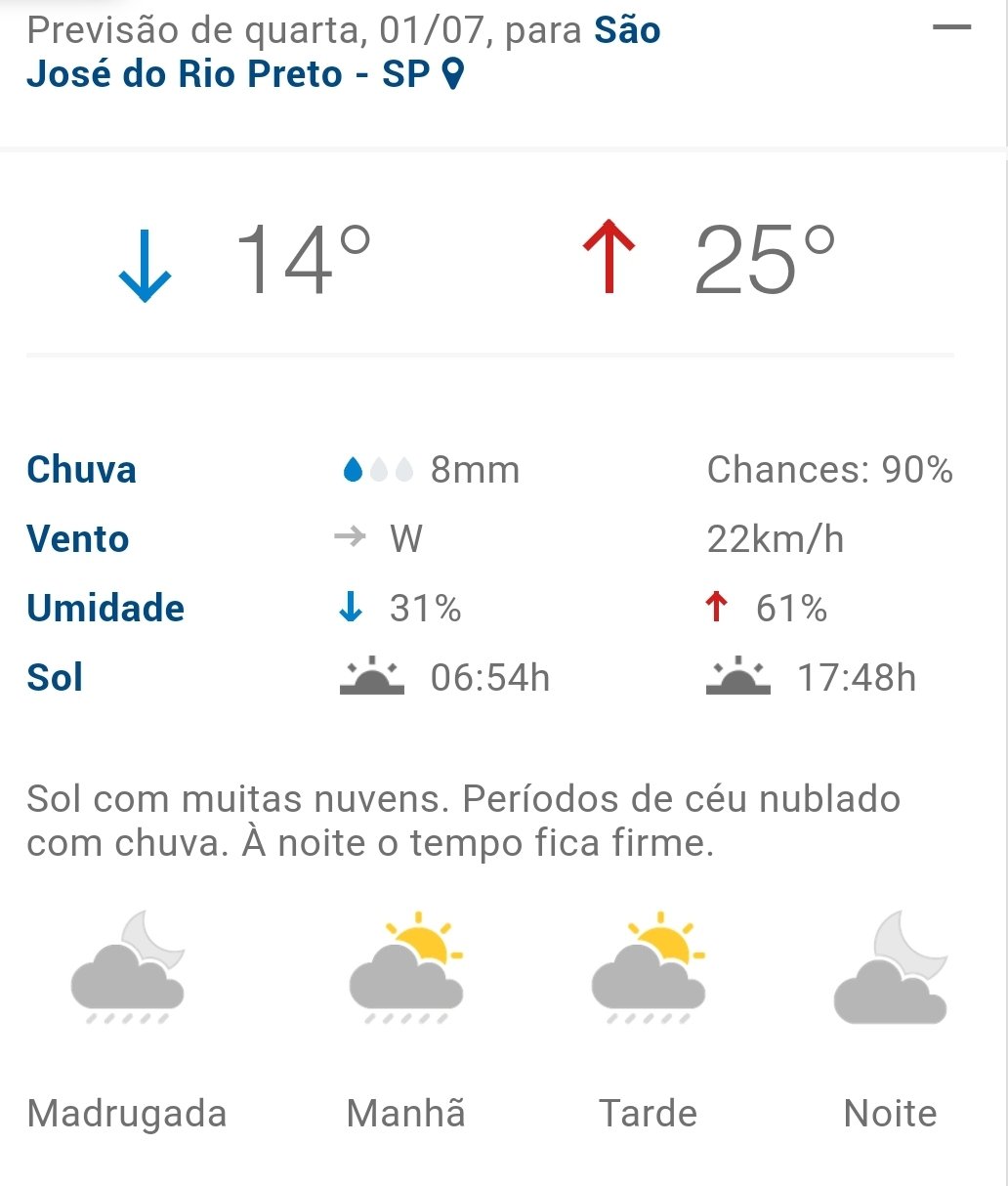The height and width of the screenshot is (1186, 1008).
Task: Collapse the forecast panel with minus icon
Action: [951, 27]
